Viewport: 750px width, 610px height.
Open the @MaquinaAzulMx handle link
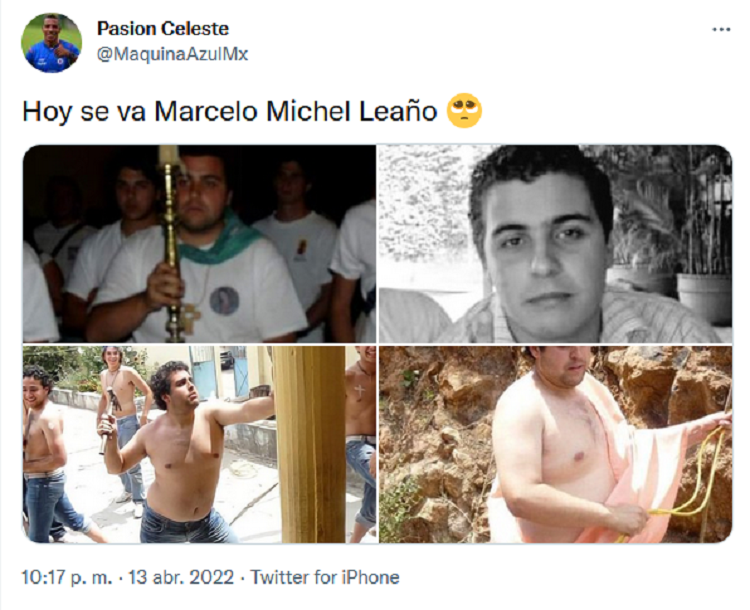pyautogui.click(x=172, y=54)
